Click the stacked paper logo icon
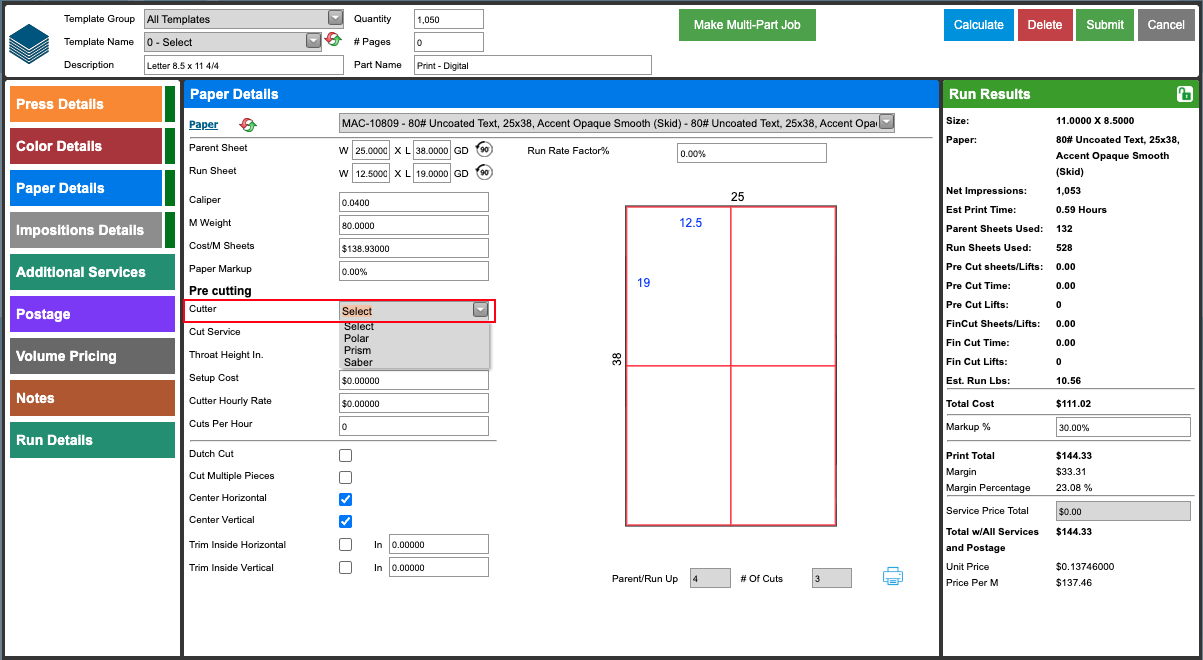The height and width of the screenshot is (660, 1203). pos(29,42)
